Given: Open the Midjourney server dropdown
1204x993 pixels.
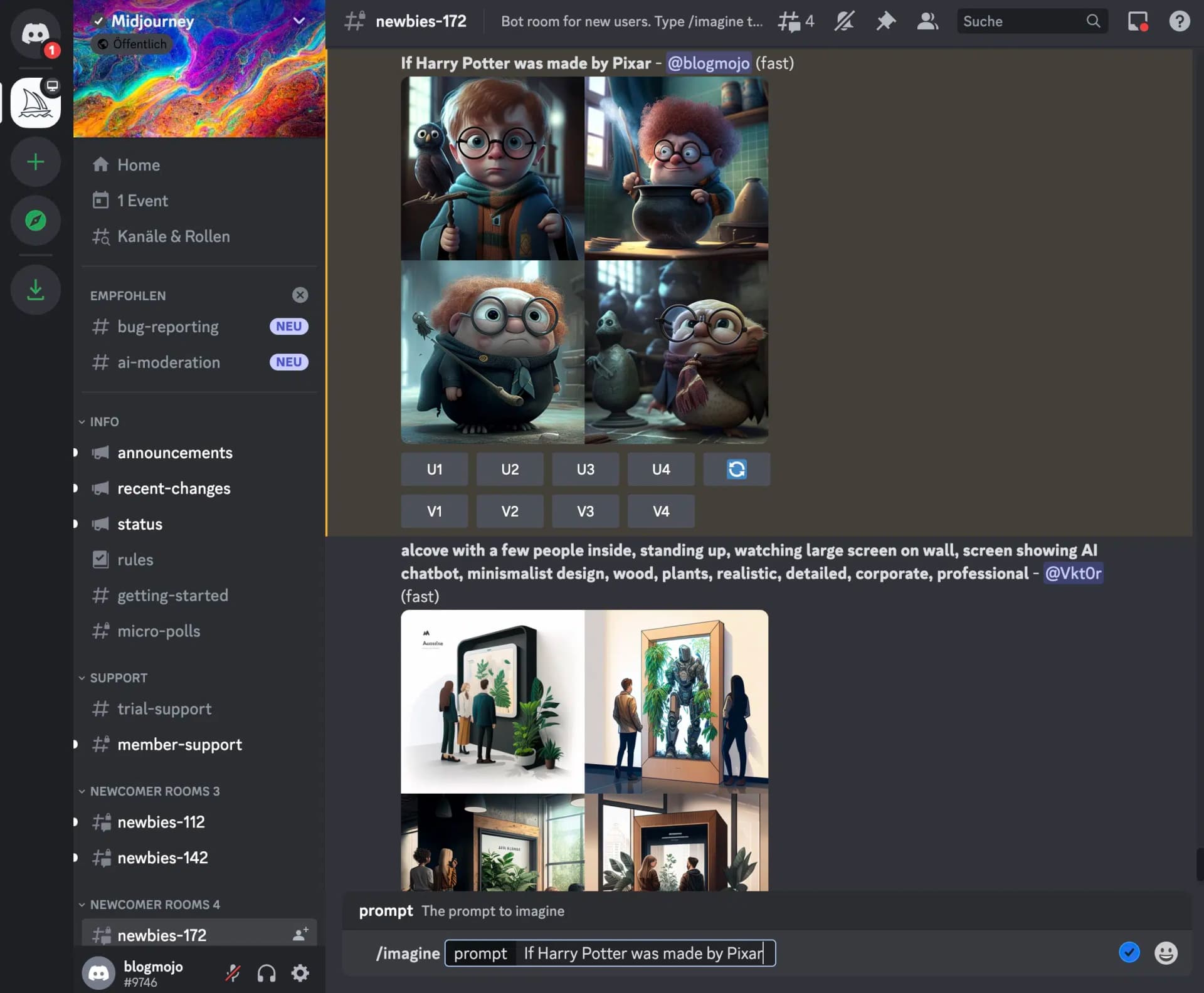Looking at the screenshot, I should tap(299, 21).
